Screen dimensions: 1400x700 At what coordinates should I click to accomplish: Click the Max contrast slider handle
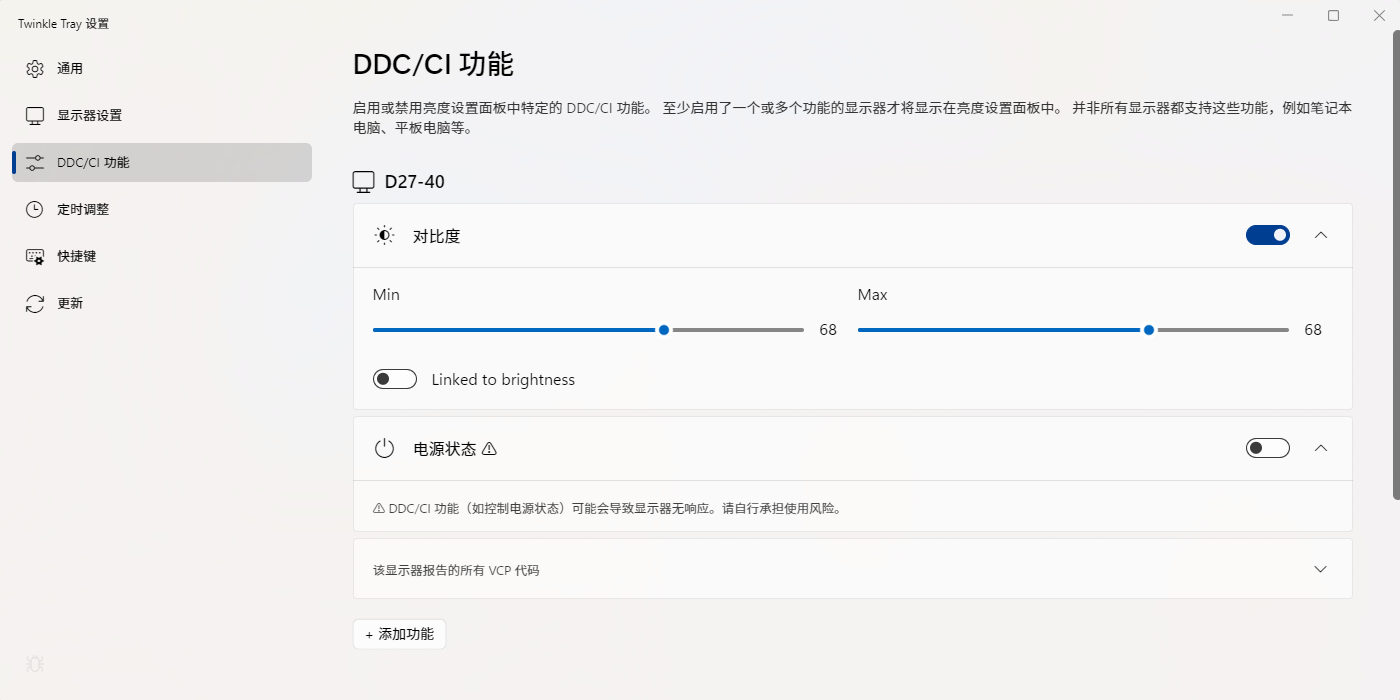(x=1149, y=330)
